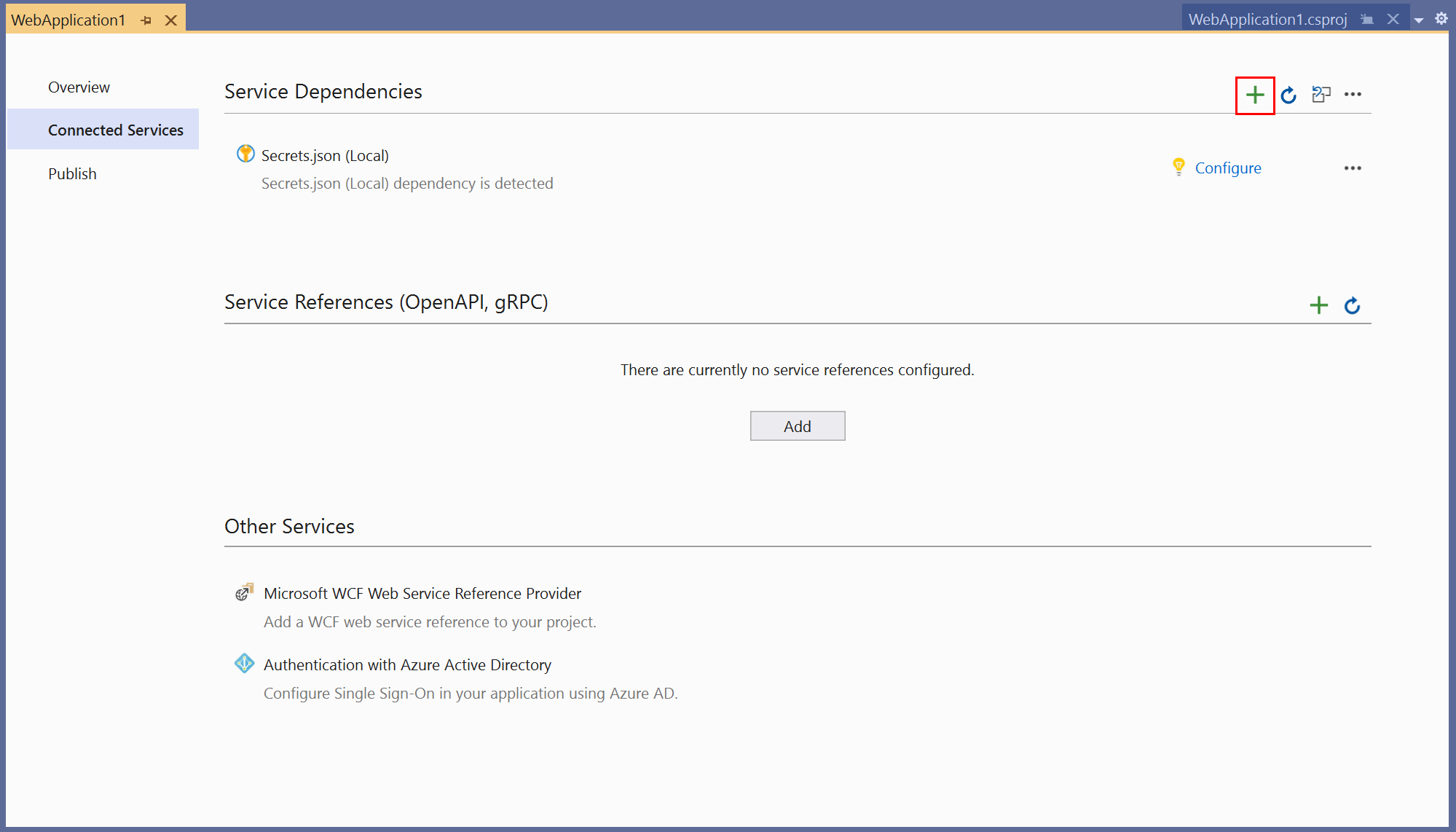Click the Add button for service references
This screenshot has width=1456, height=832.
point(797,426)
